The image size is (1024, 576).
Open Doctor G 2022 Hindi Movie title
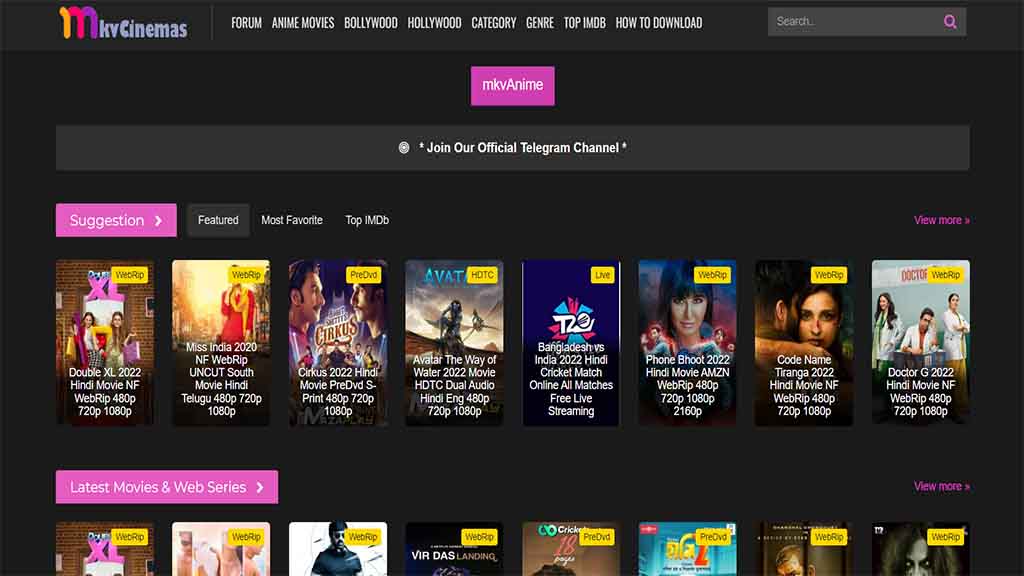921,392
